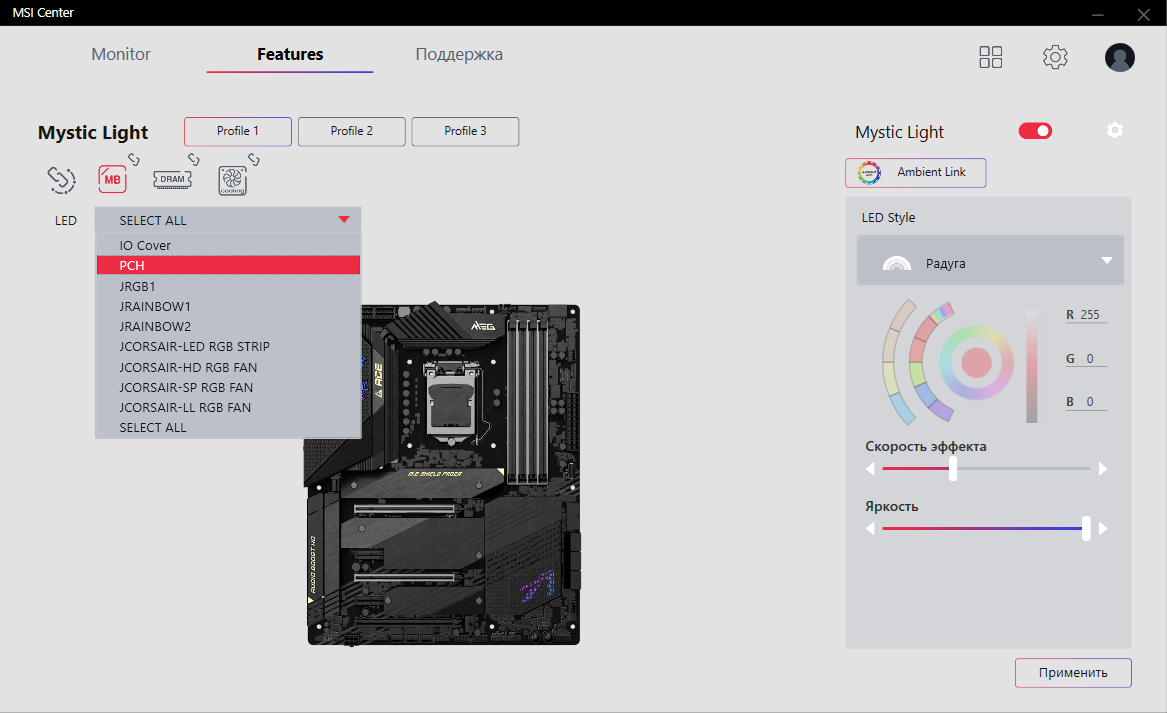The image size is (1167, 713).
Task: Open the user account avatar
Action: [x=1119, y=57]
